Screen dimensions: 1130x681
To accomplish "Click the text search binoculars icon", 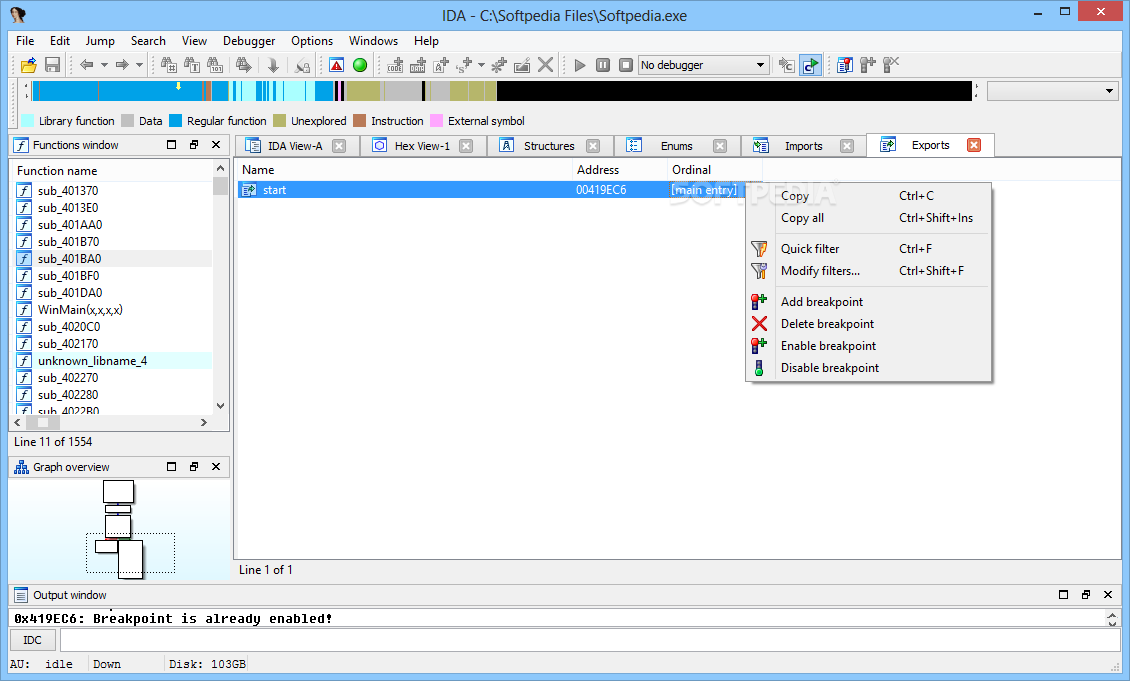I will 192,66.
